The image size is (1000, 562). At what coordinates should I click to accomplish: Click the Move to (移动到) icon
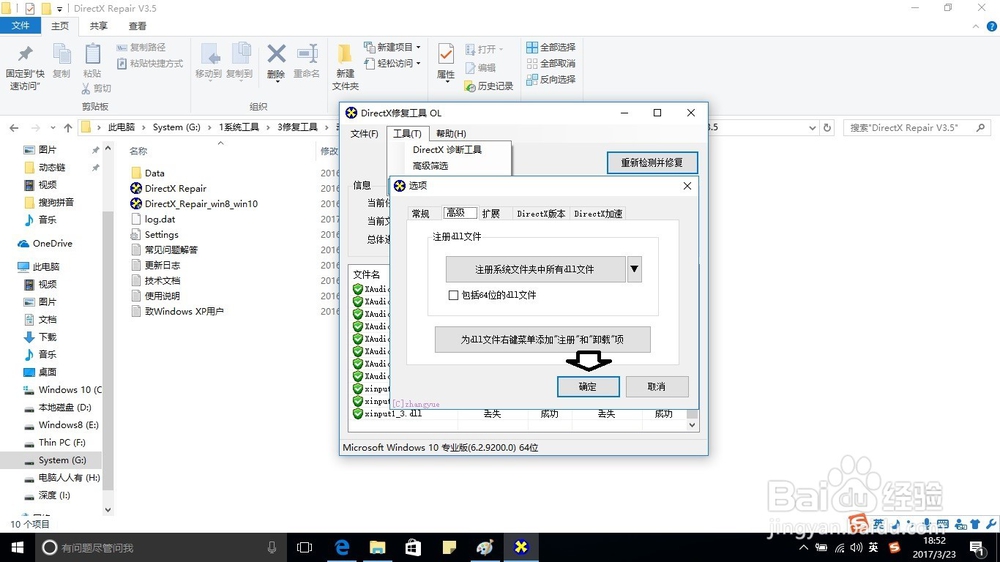(209, 55)
